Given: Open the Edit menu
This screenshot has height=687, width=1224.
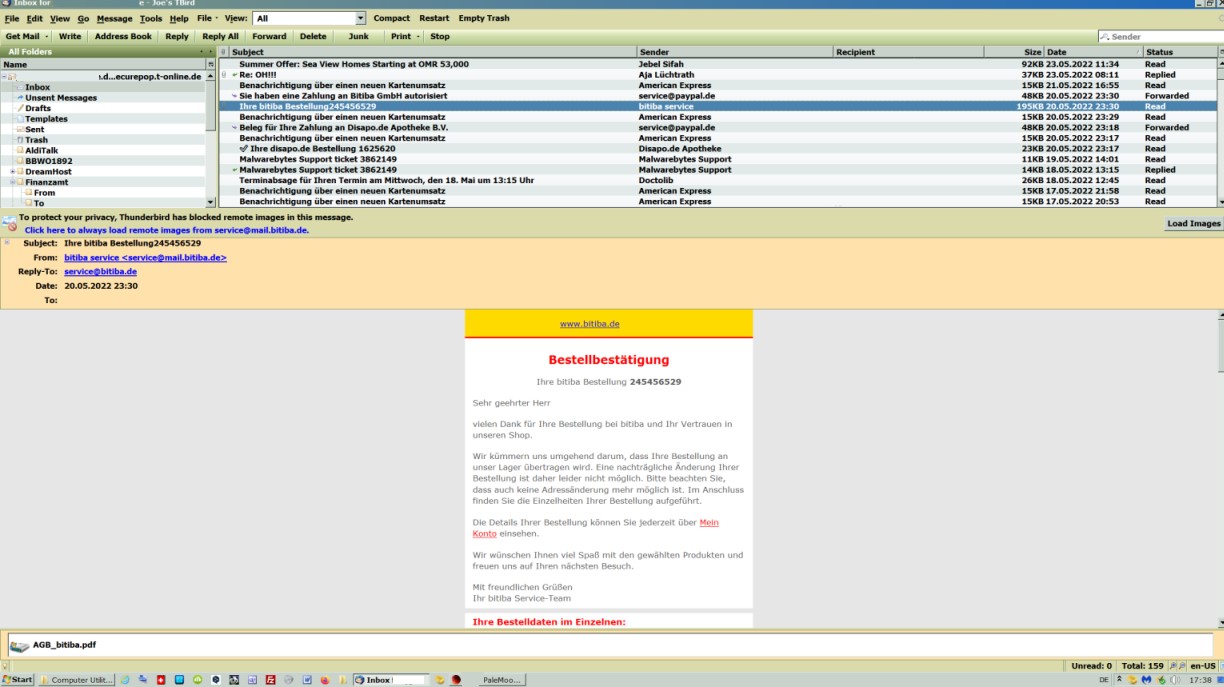Looking at the screenshot, I should [x=35, y=19].
